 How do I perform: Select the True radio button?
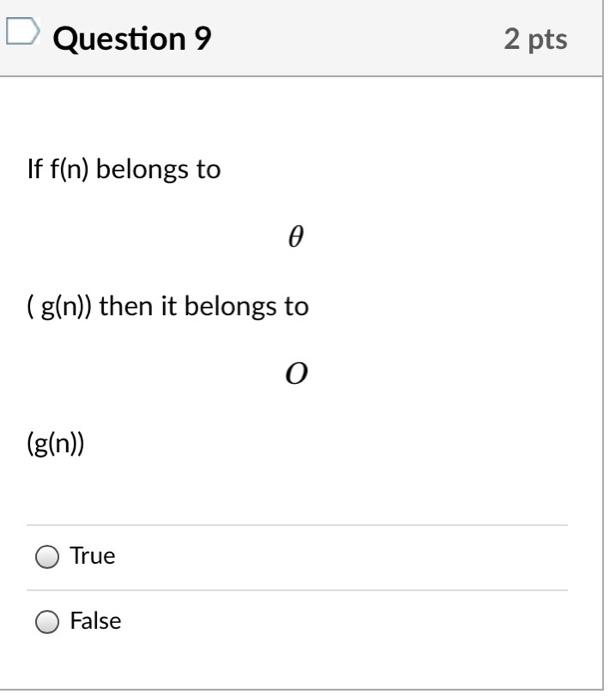[47, 557]
